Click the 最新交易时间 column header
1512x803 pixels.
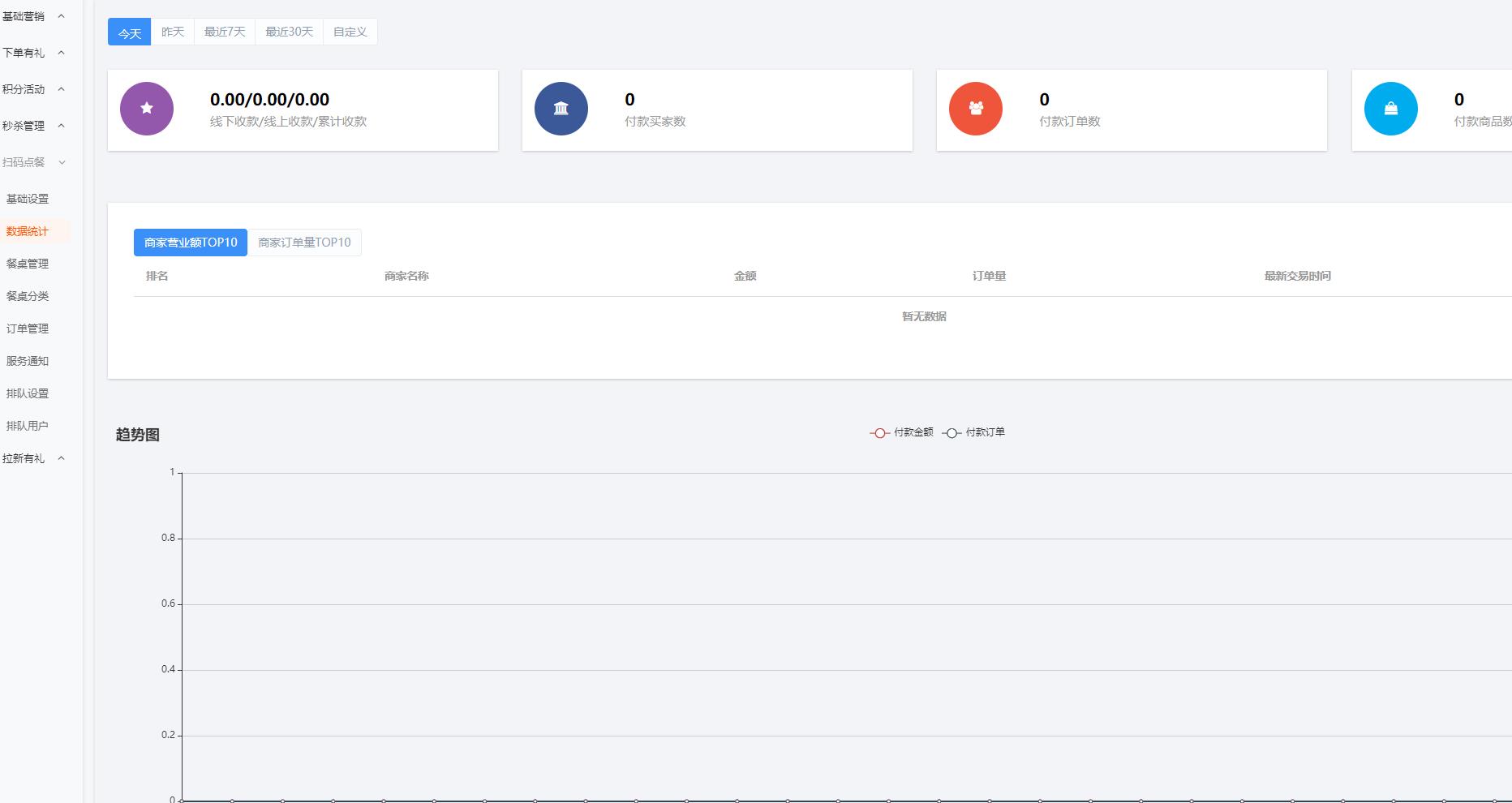point(1298,276)
